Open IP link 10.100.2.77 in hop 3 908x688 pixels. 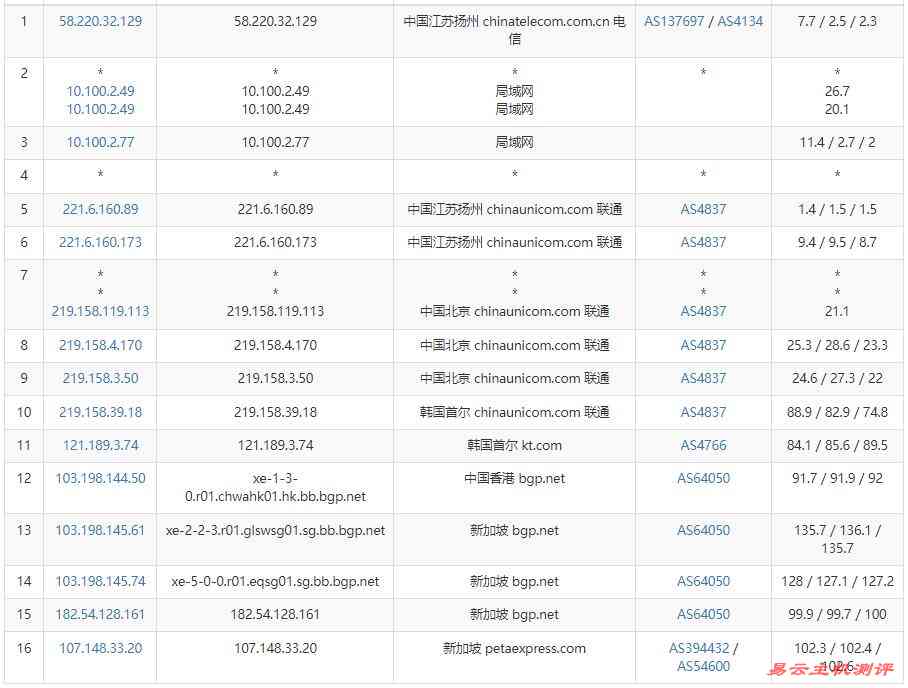click(100, 142)
